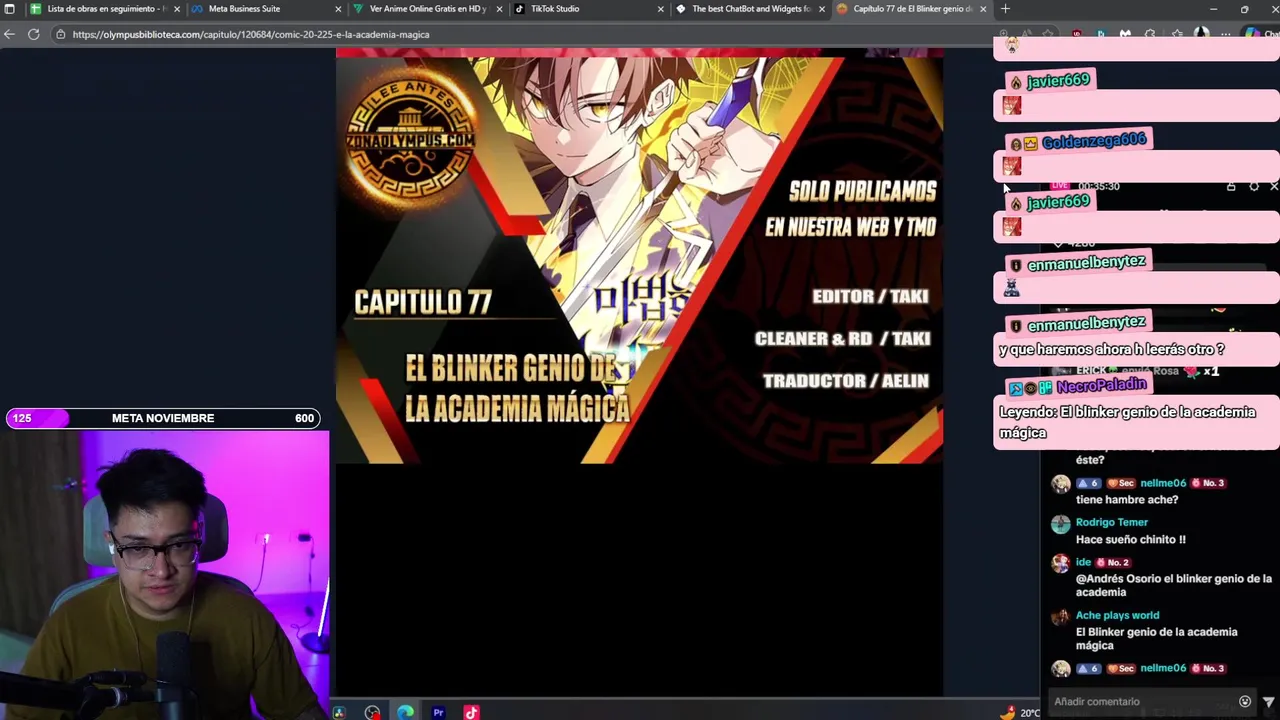Click the META NOVIEMBRE goal progress bar
1280x720 pixels.
(163, 418)
